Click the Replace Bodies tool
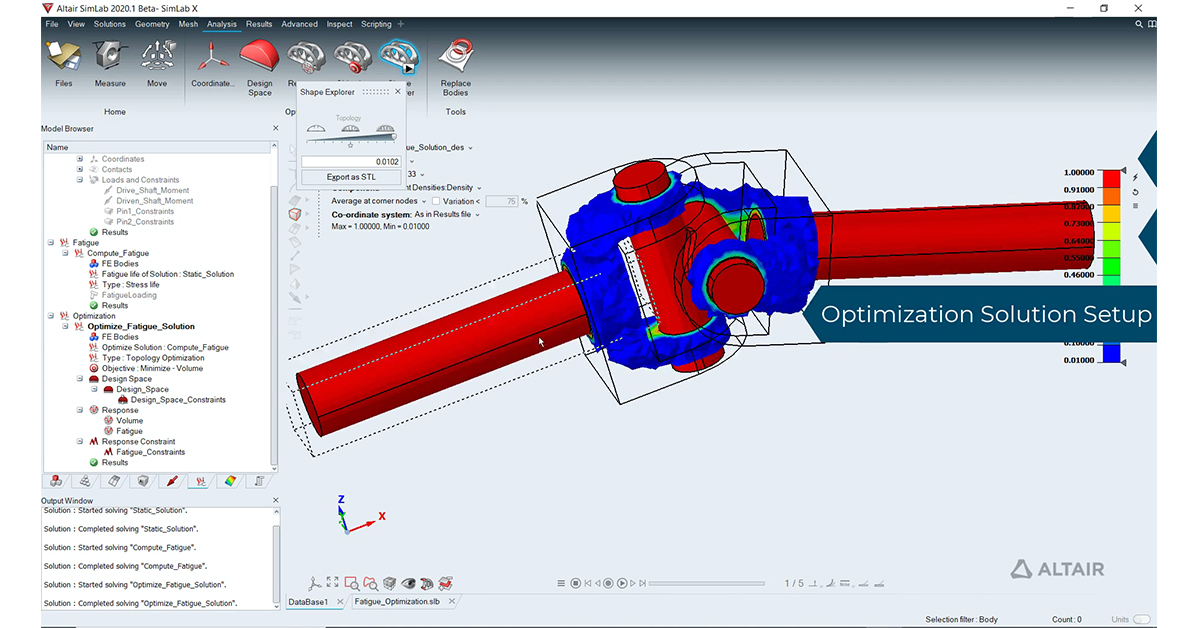This screenshot has height=628, width=1200. coord(455,68)
